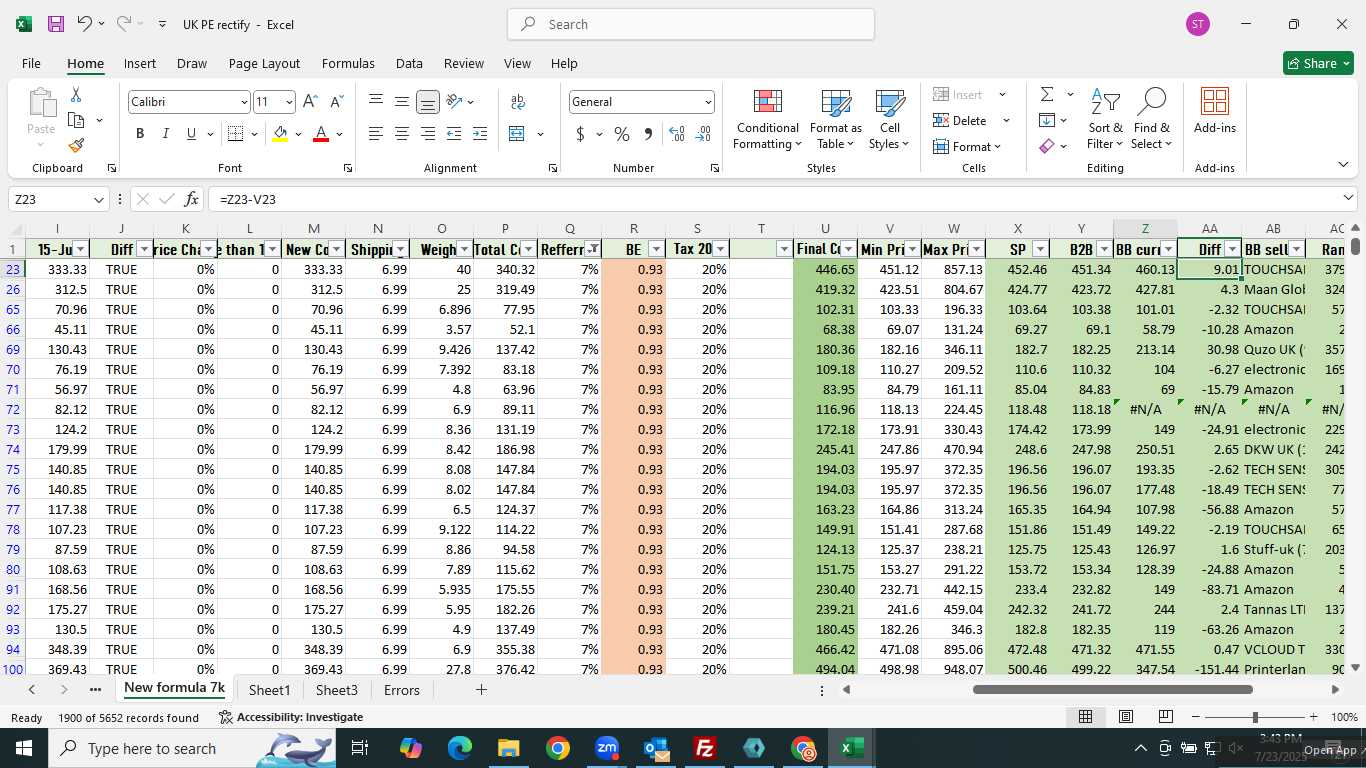
Task: Apply Percent Style format
Action: click(622, 133)
